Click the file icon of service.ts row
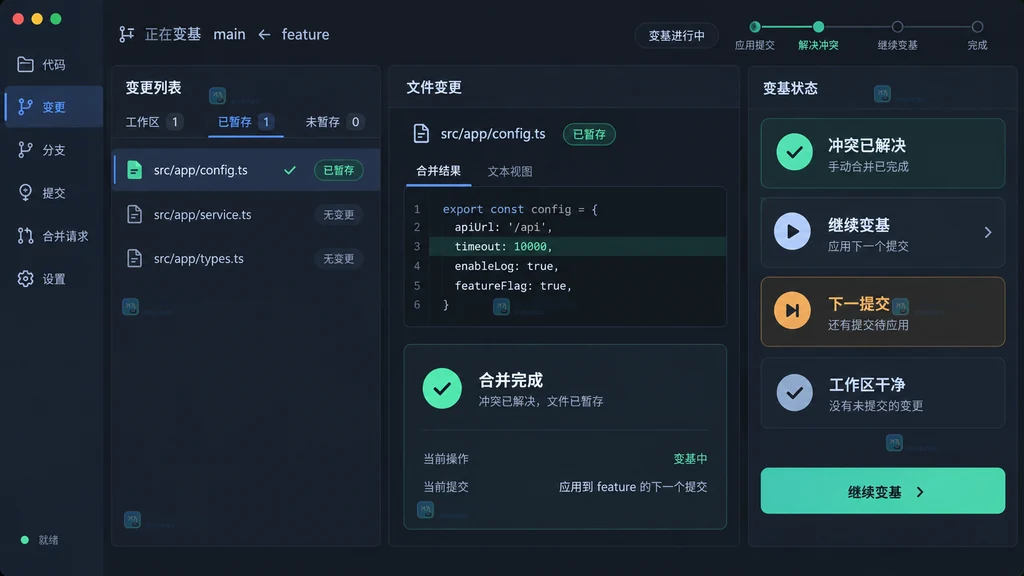The width and height of the screenshot is (1024, 576). pyautogui.click(x=134, y=214)
